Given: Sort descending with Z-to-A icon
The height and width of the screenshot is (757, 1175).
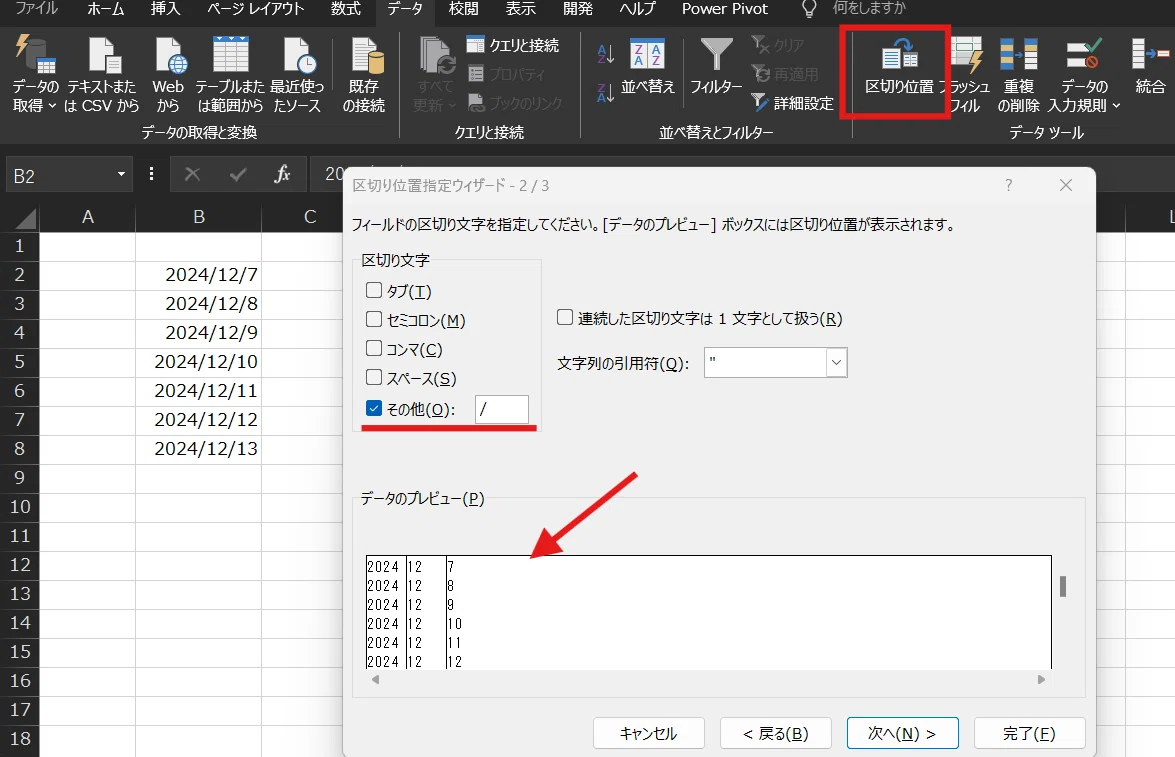Looking at the screenshot, I should (x=605, y=93).
